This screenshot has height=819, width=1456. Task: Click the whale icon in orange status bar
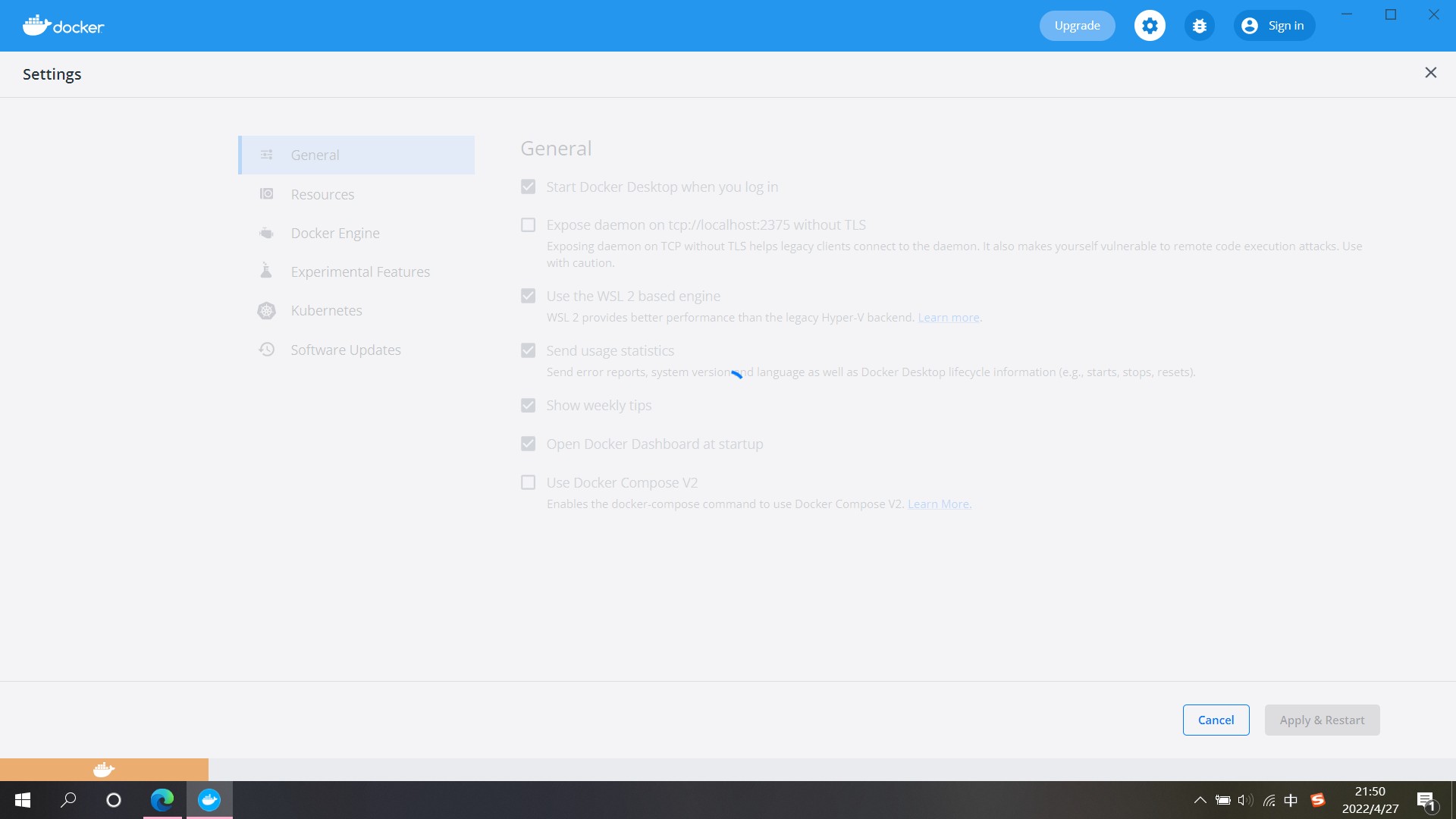pos(104,770)
